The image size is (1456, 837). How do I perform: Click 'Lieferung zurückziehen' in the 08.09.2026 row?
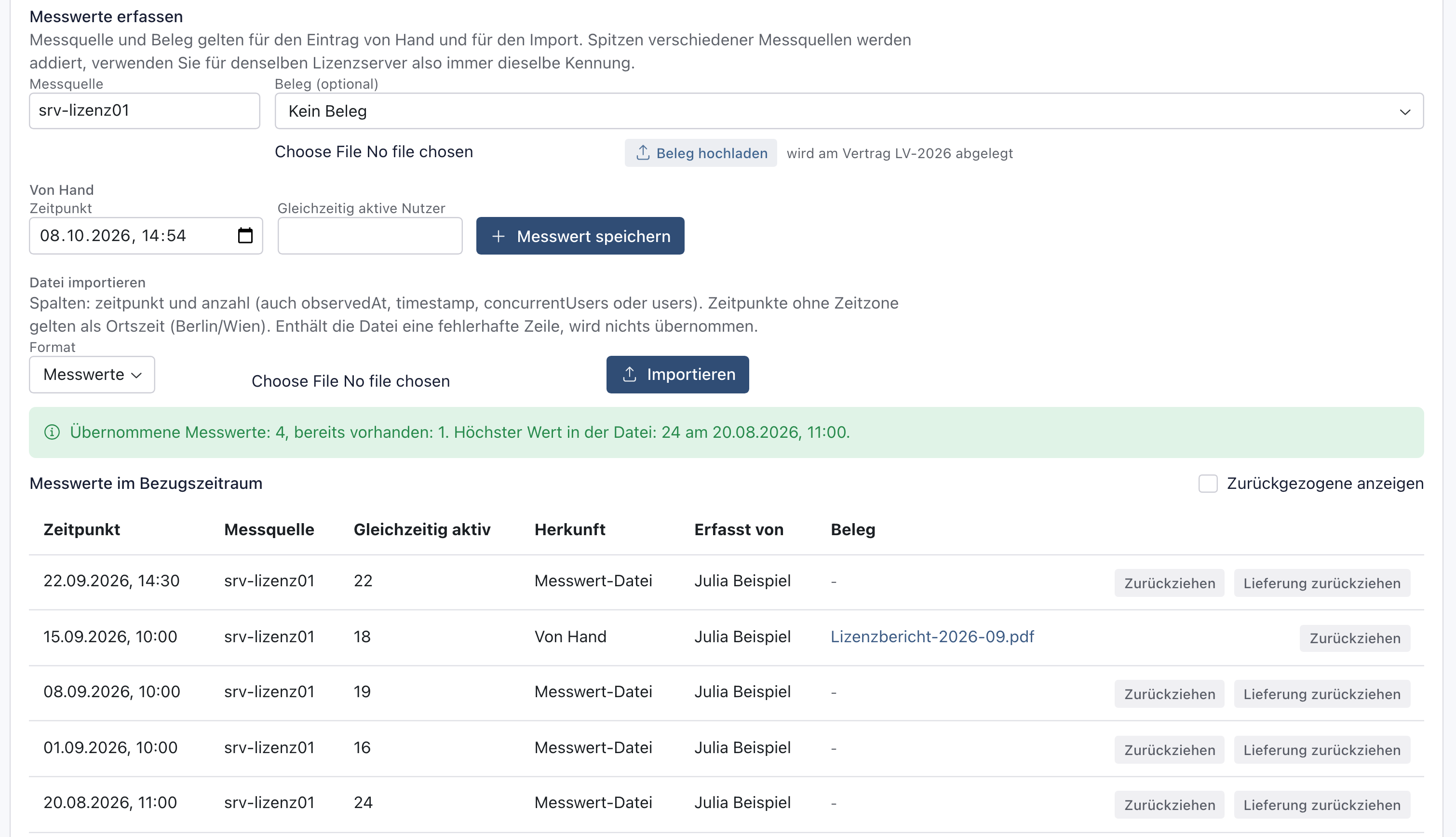(1321, 694)
